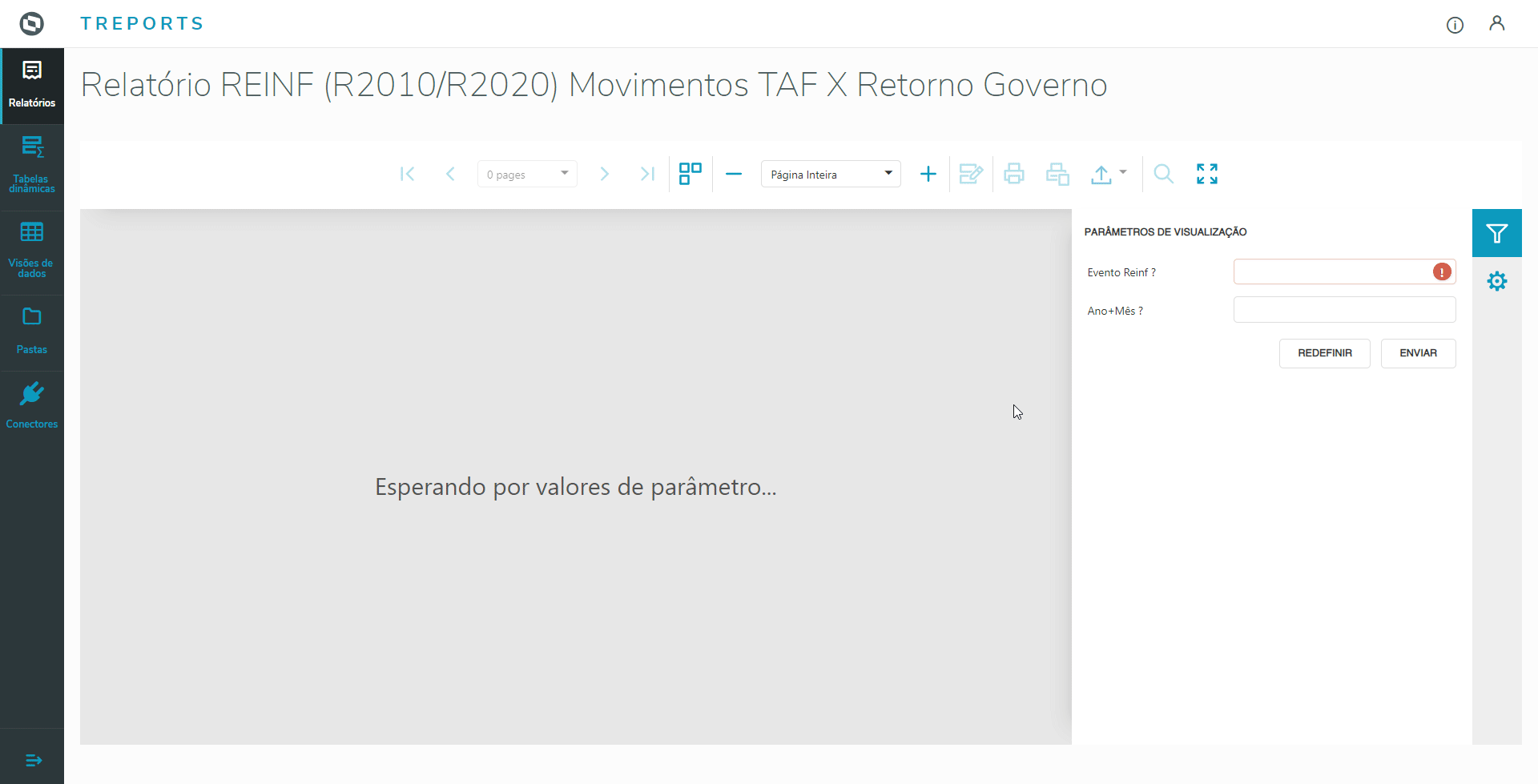
Task: Open the info icon in the header
Action: click(x=1455, y=25)
